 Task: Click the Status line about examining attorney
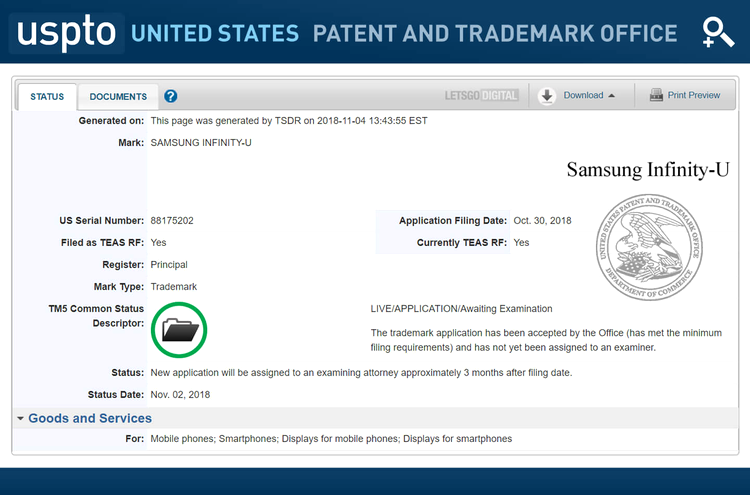click(x=361, y=373)
